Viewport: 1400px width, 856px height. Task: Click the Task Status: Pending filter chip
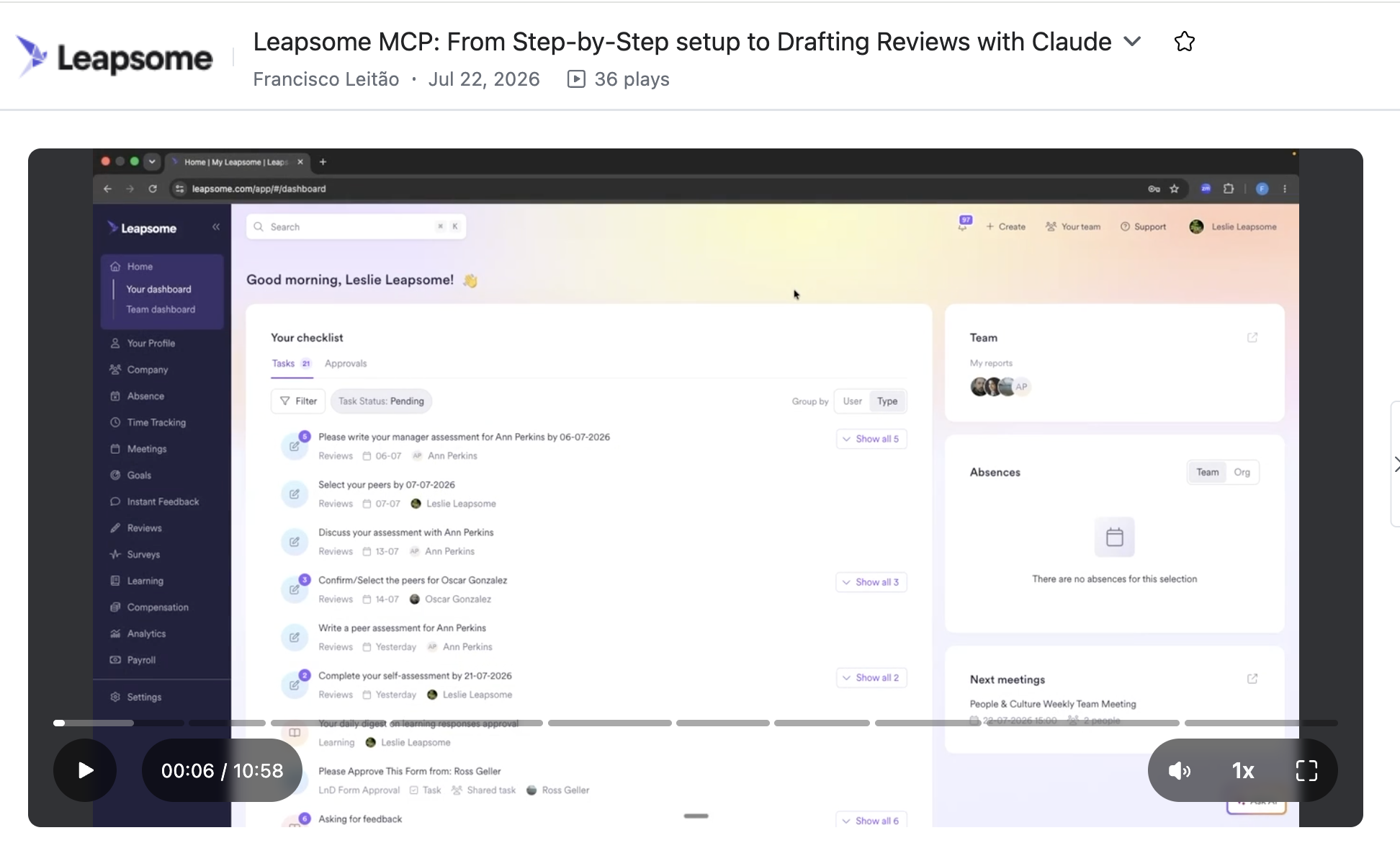click(x=381, y=401)
